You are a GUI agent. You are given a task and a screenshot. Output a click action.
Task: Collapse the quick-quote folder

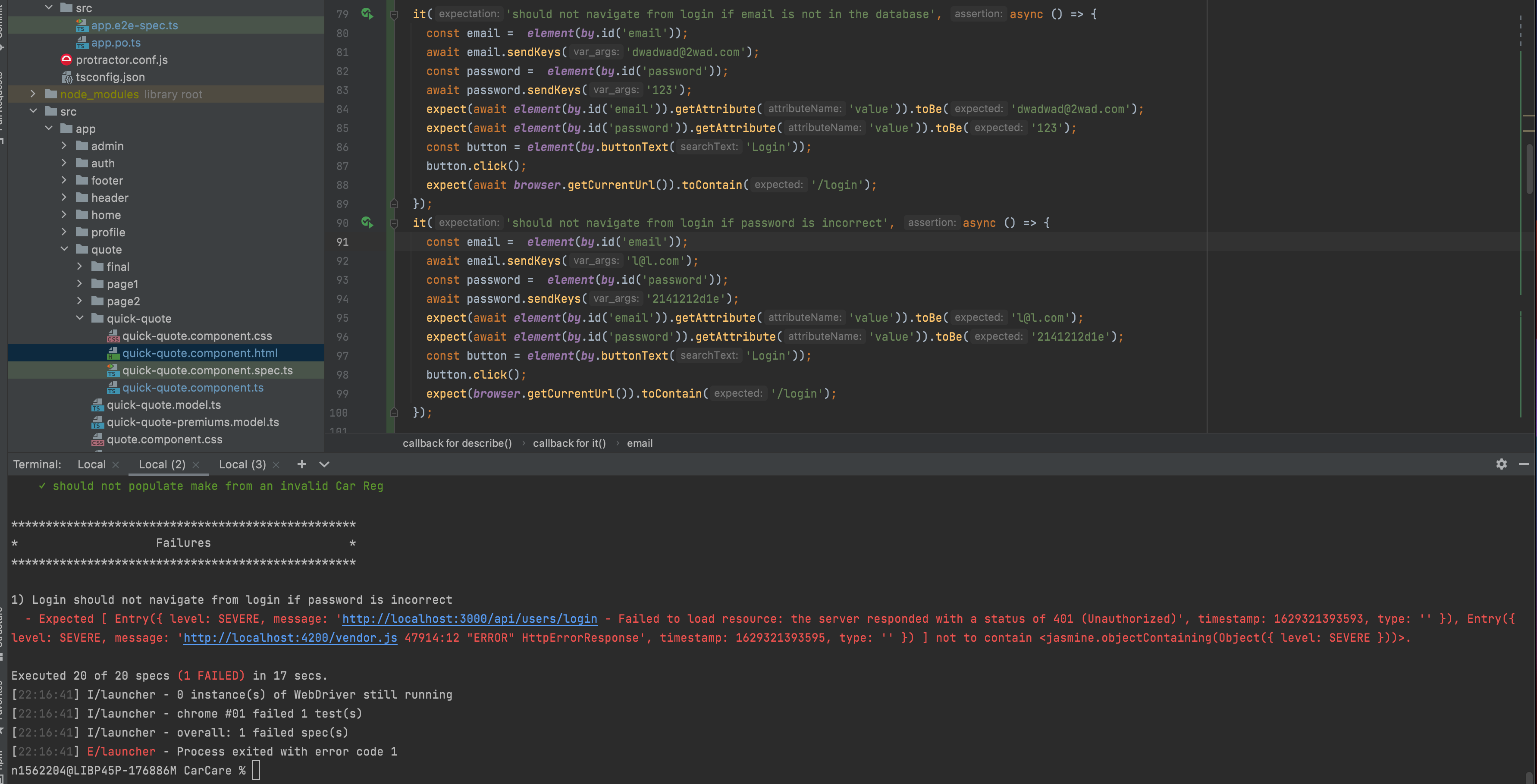[x=79, y=318]
